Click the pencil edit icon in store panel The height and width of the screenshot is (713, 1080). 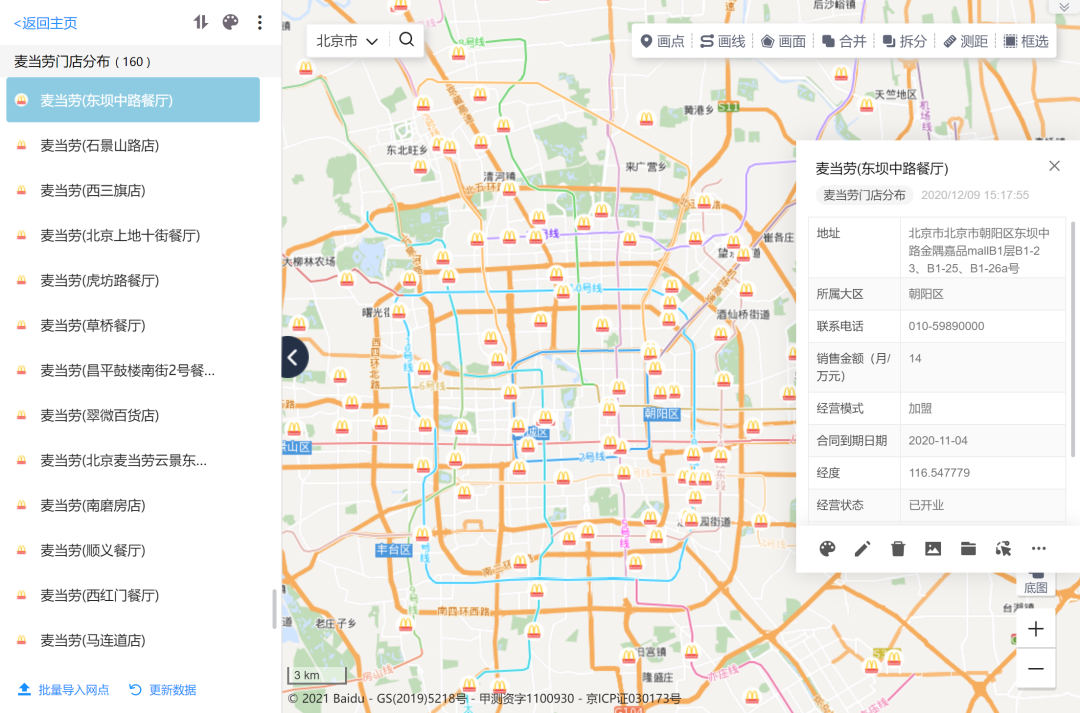click(x=862, y=548)
